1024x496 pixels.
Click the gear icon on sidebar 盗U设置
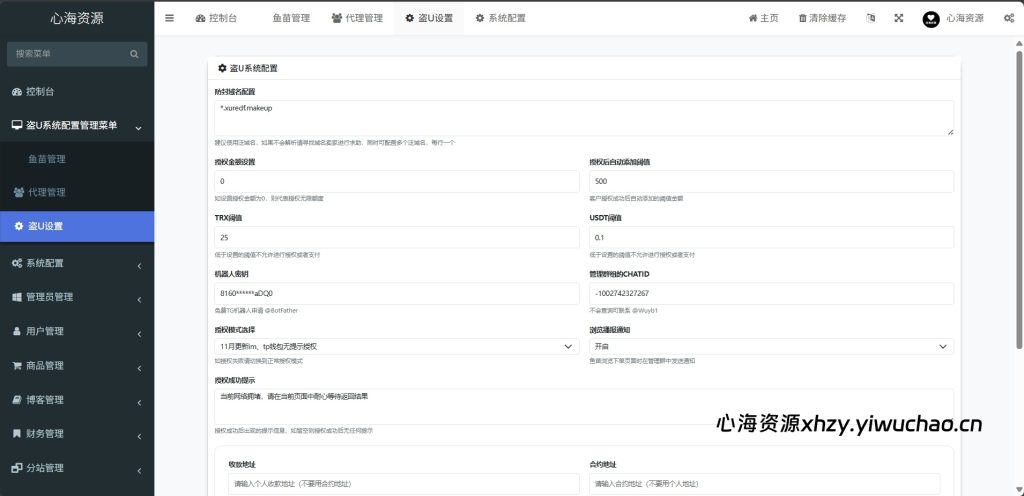[x=19, y=226]
